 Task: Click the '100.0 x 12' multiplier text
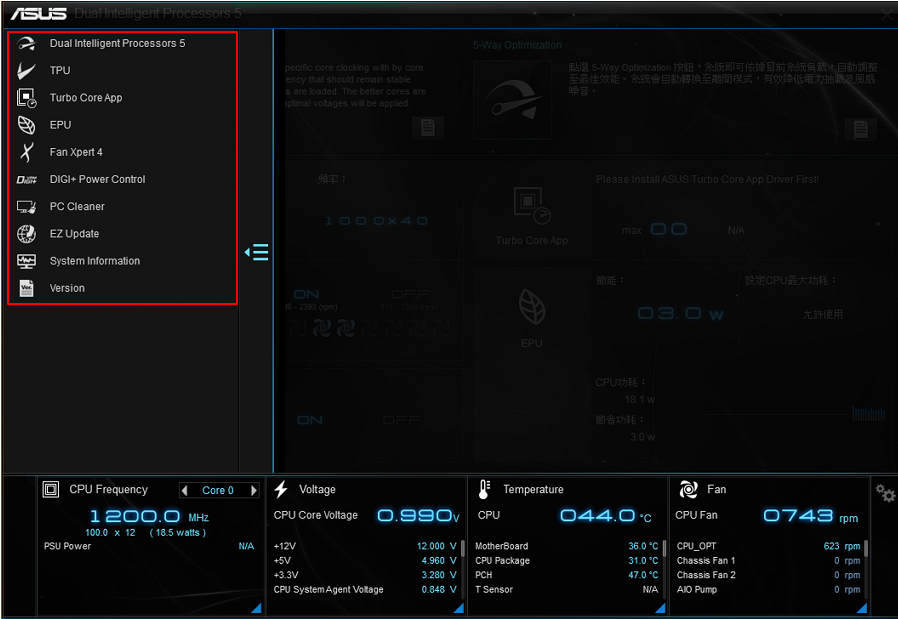pos(111,533)
